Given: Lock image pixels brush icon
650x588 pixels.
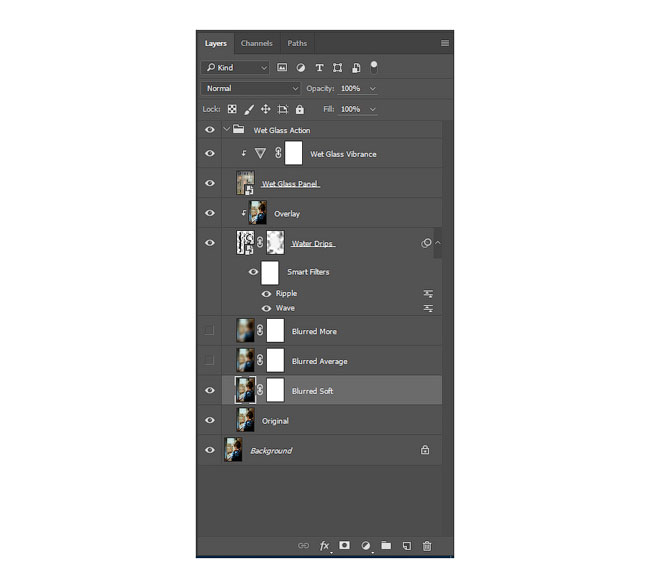Looking at the screenshot, I should 249,109.
